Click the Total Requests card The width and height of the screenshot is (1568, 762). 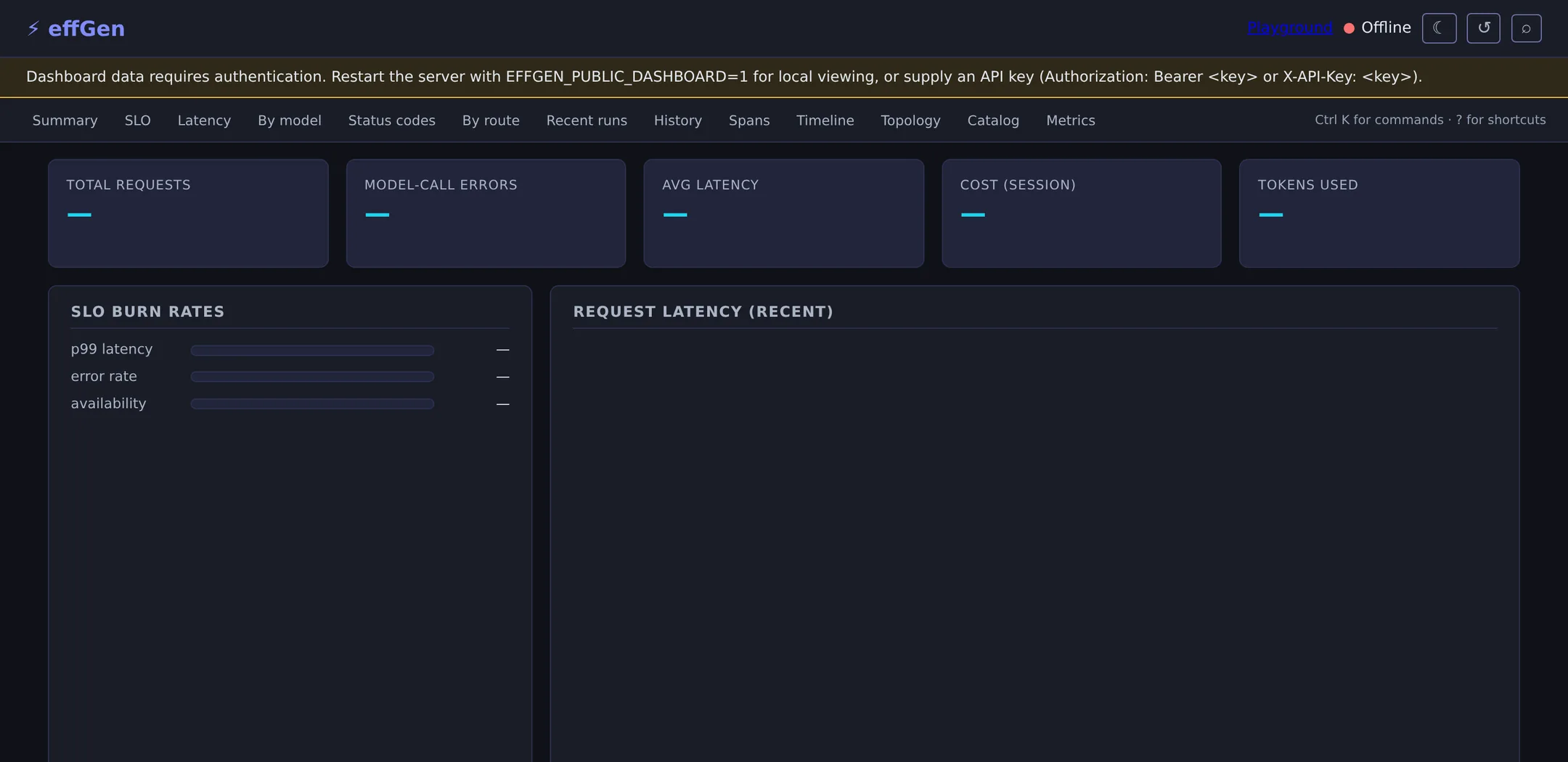coord(188,213)
